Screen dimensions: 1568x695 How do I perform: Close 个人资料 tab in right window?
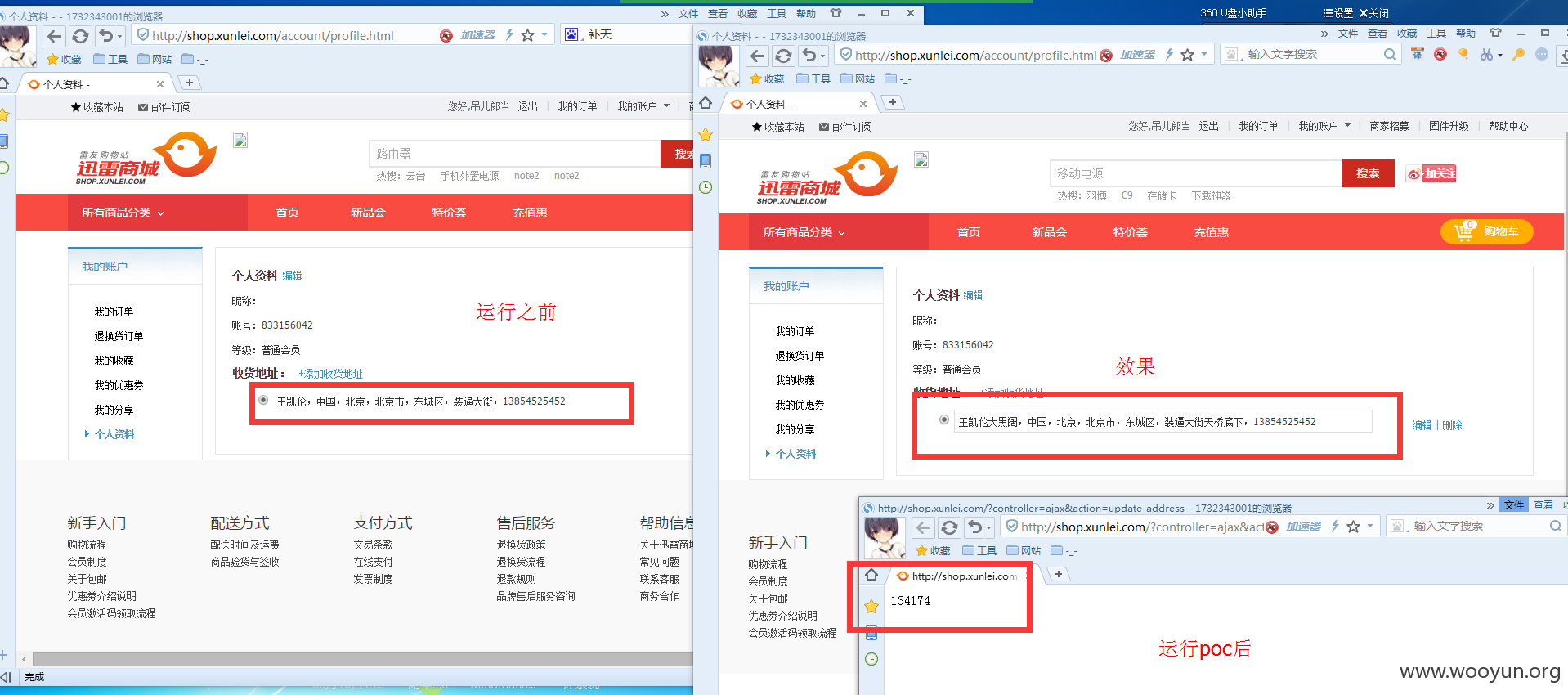(863, 104)
